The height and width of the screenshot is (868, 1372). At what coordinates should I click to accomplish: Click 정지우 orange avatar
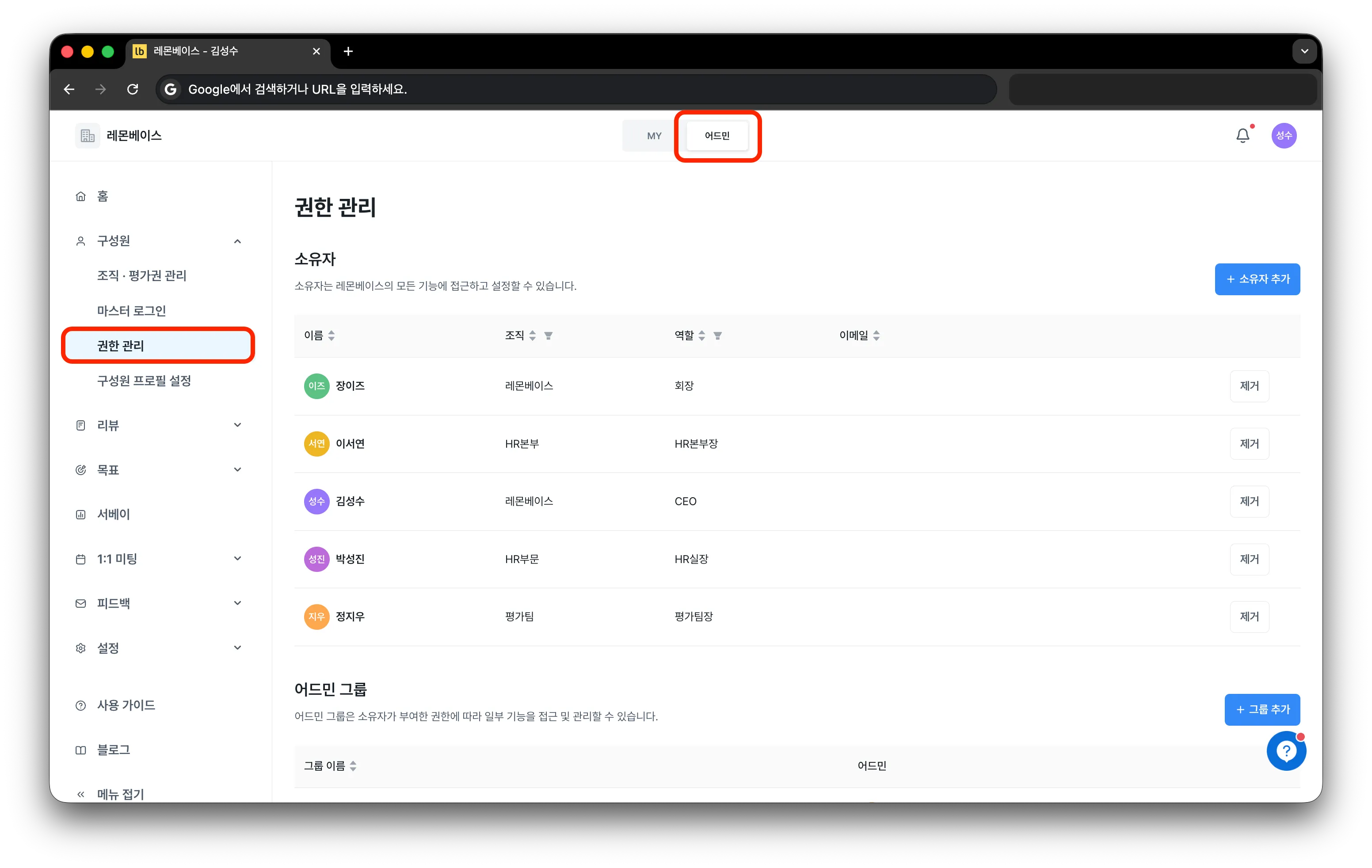pos(317,617)
